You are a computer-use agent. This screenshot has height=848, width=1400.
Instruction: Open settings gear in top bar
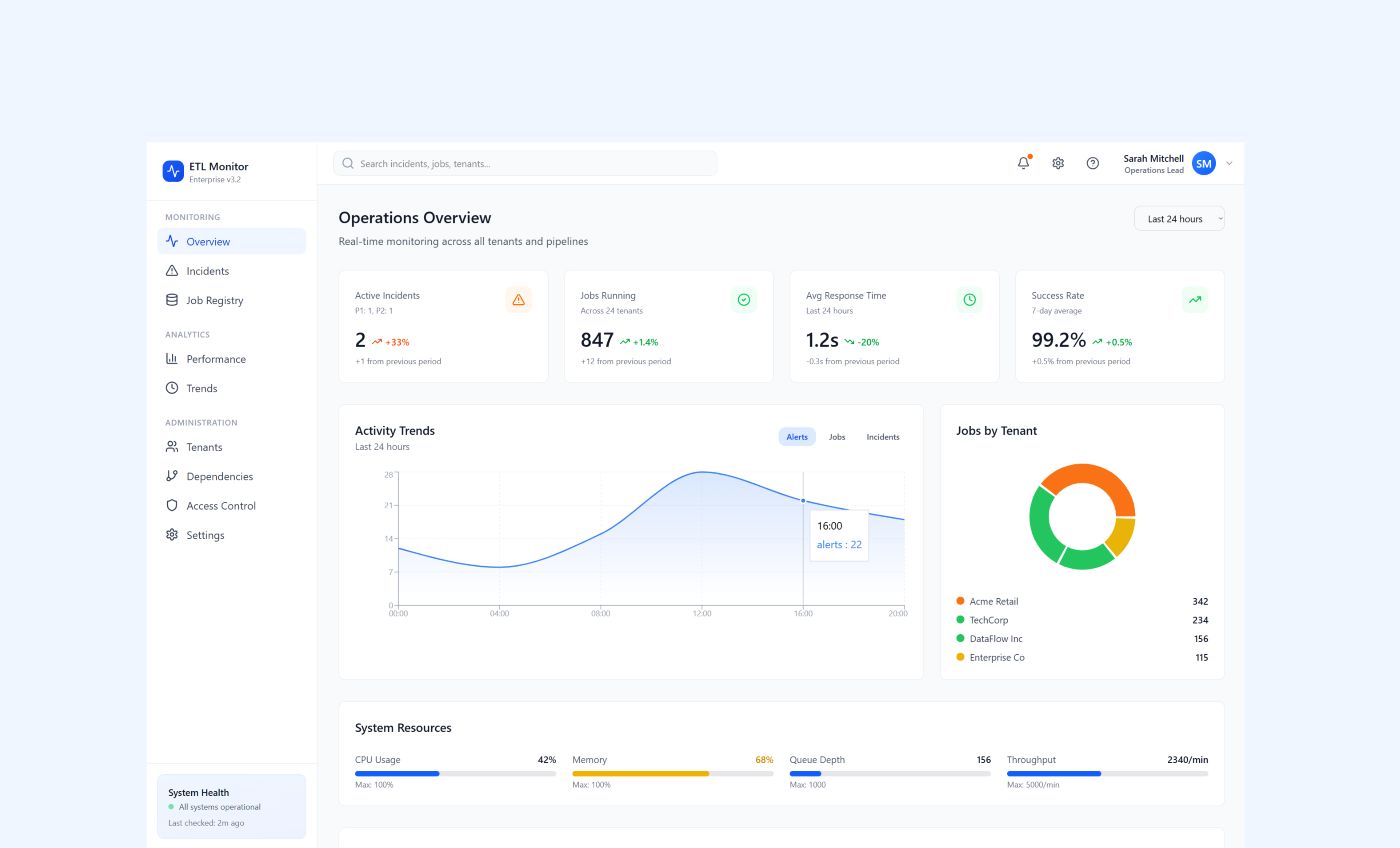click(1058, 163)
